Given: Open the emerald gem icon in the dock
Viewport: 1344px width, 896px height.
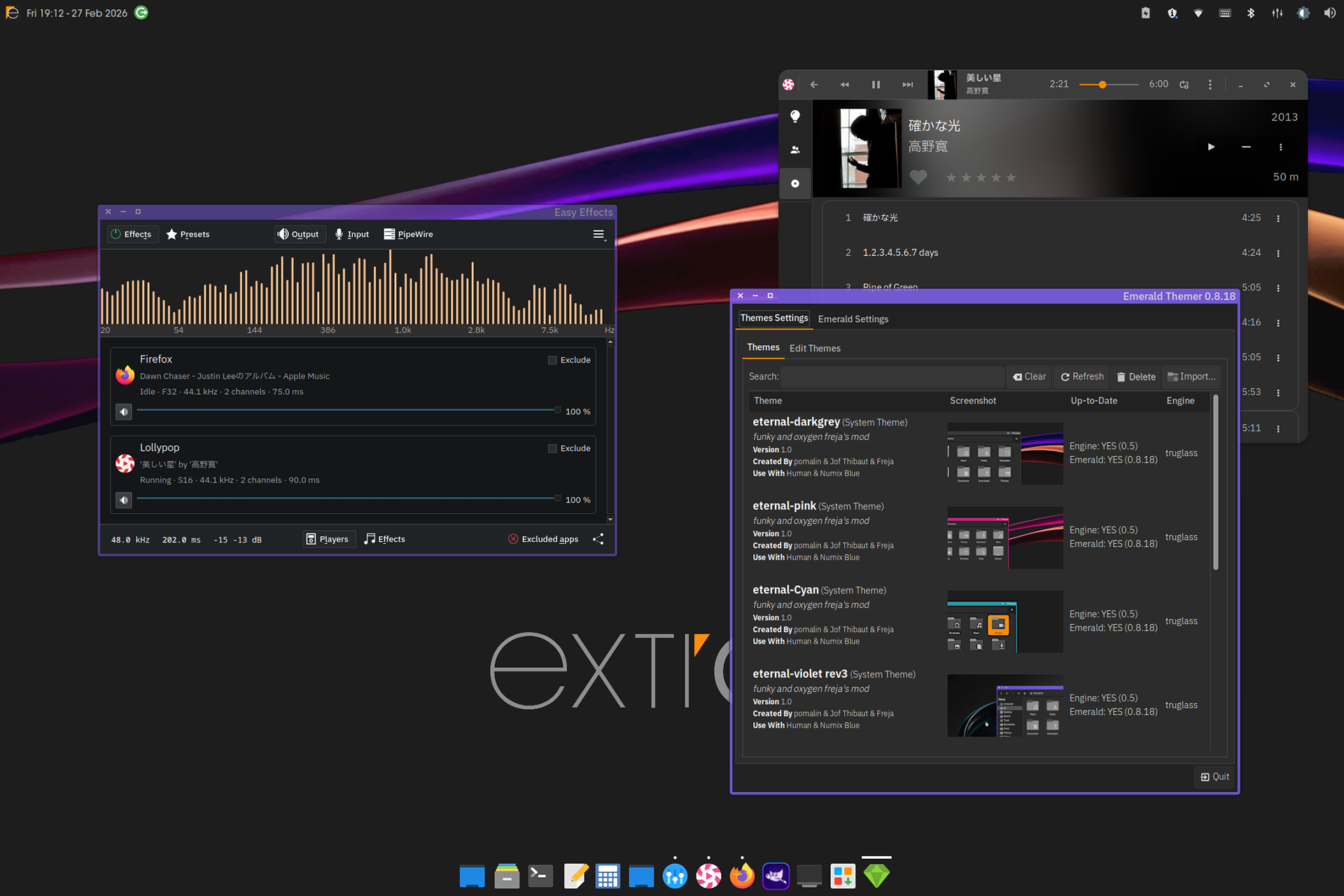Looking at the screenshot, I should click(x=876, y=876).
